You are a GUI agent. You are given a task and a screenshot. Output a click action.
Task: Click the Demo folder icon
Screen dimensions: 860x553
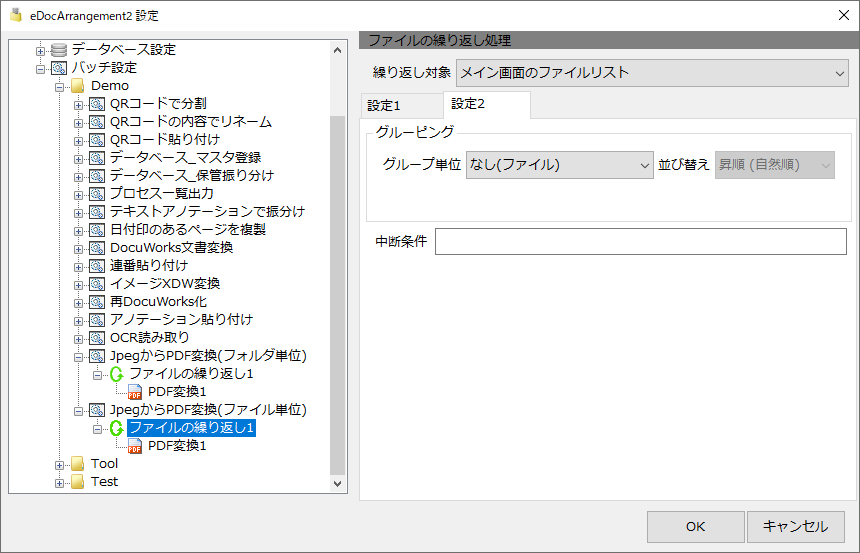click(x=78, y=86)
